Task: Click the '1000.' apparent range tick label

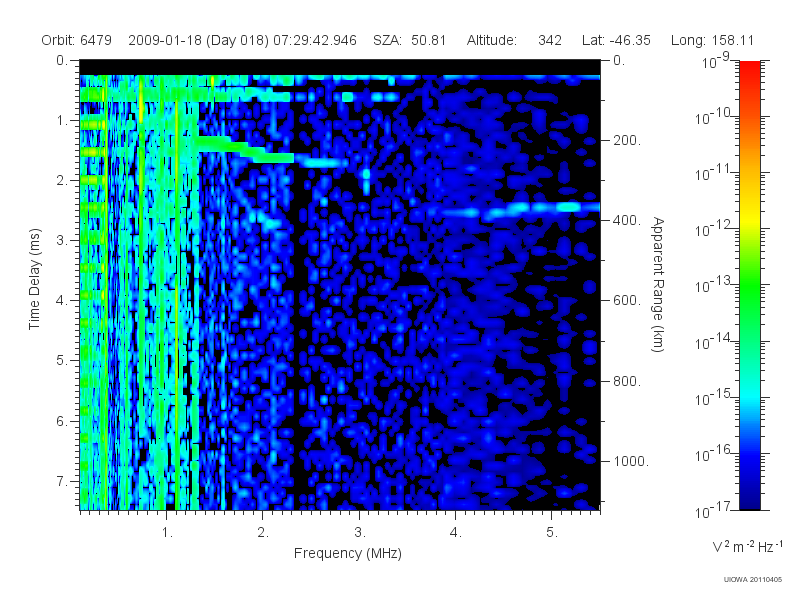Action: click(x=631, y=461)
